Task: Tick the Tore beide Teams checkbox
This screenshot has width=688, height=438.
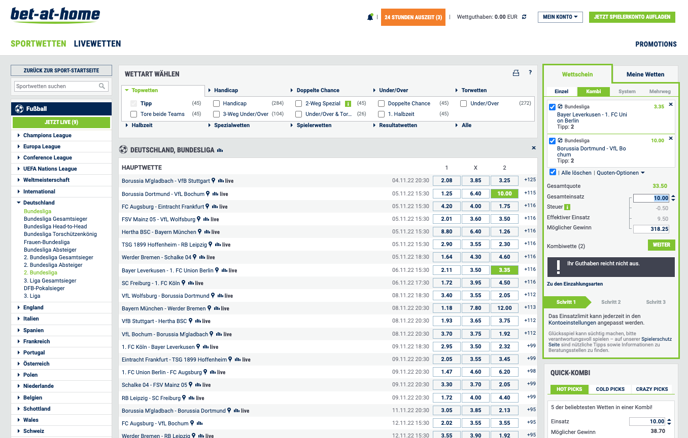Action: (134, 114)
